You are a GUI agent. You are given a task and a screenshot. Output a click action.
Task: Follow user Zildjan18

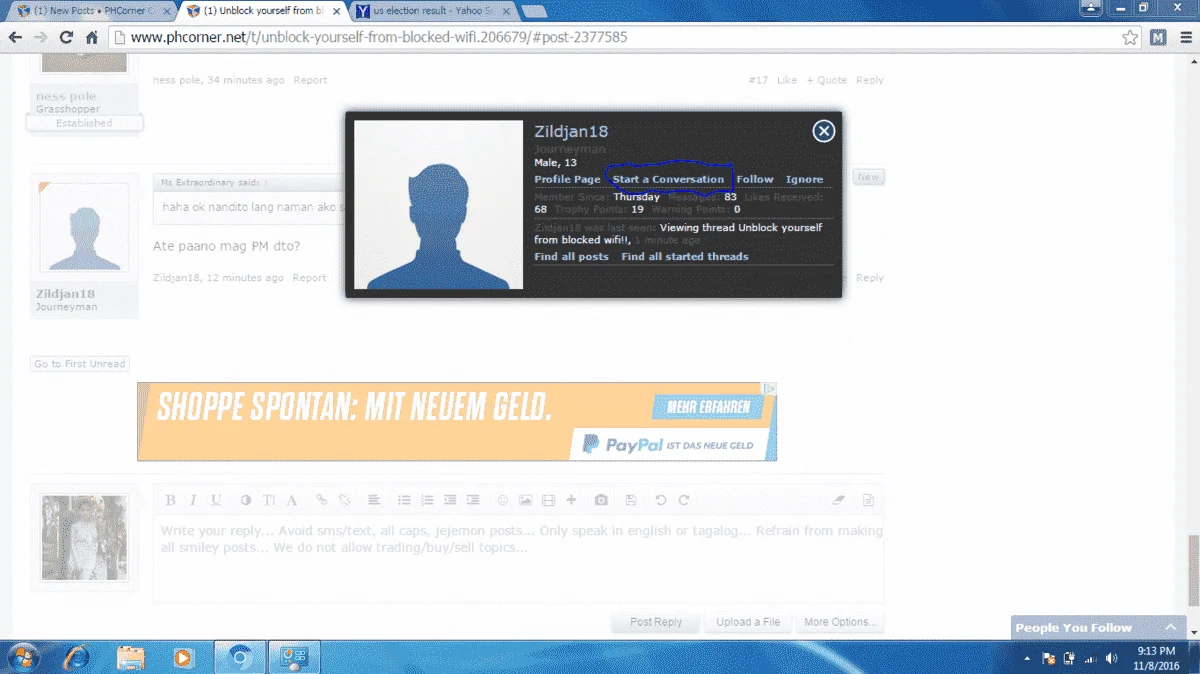coord(755,179)
